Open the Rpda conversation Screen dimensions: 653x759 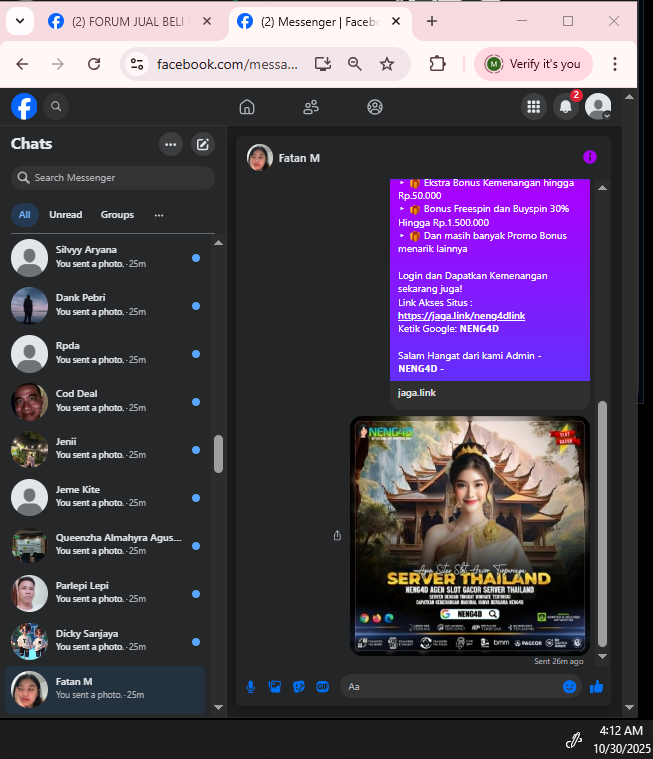tap(106, 353)
